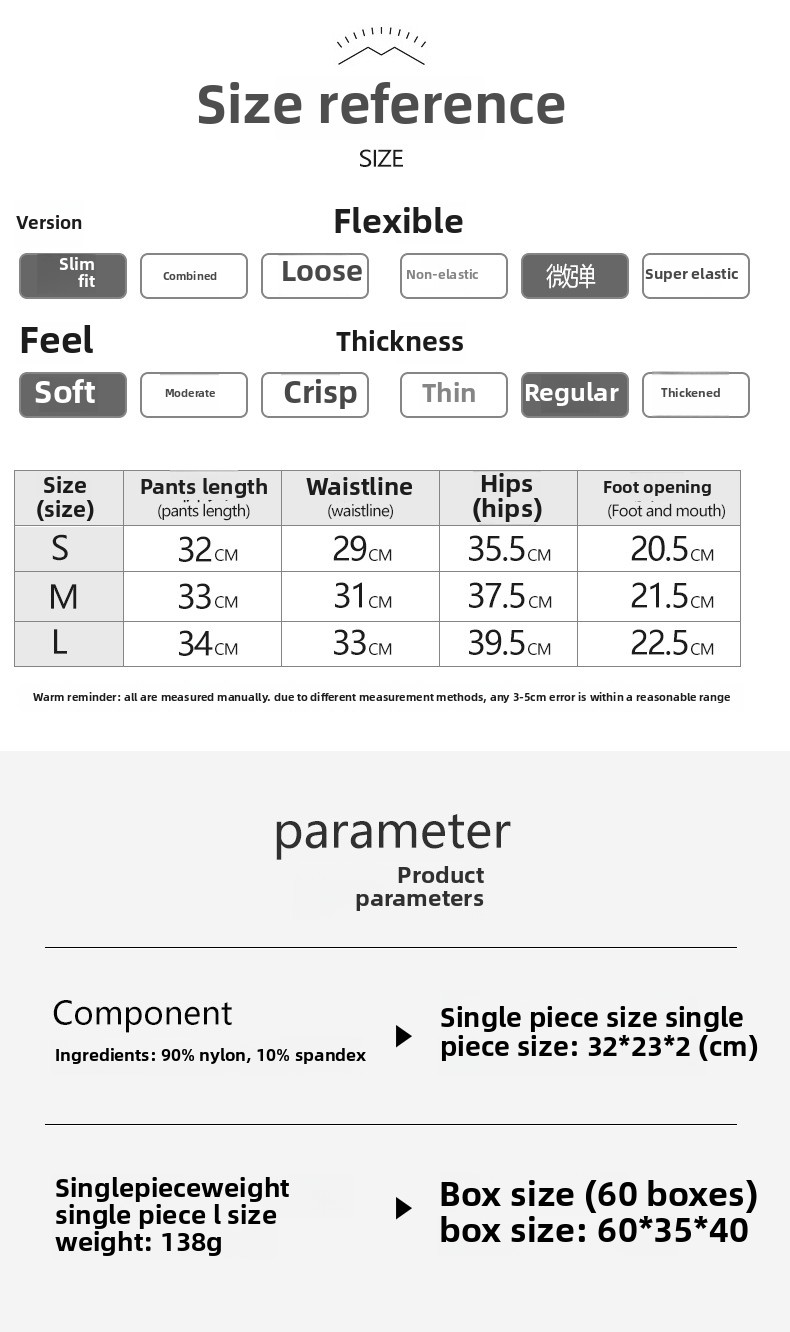Click the size L row label
The height and width of the screenshot is (1332, 790).
pos(61,643)
